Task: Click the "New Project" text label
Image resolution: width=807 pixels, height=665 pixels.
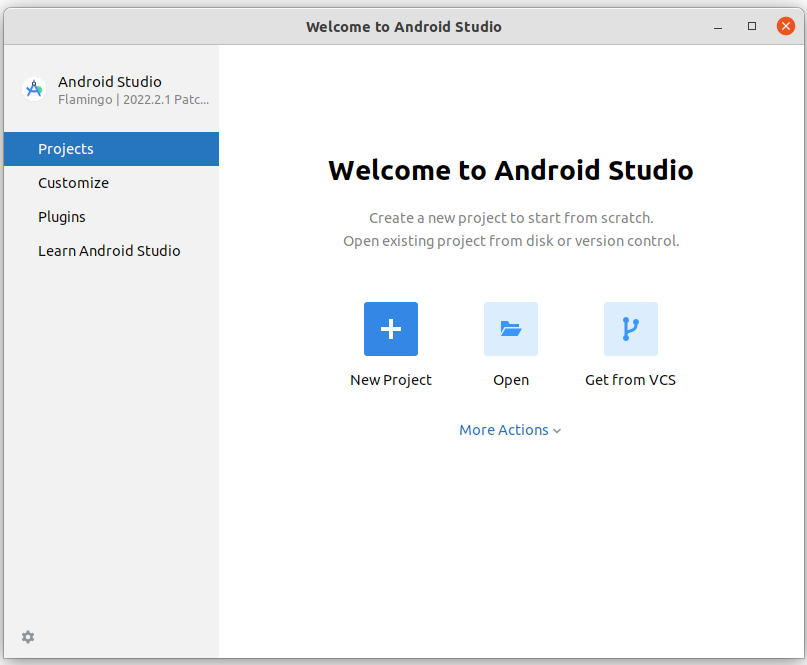Action: point(391,380)
